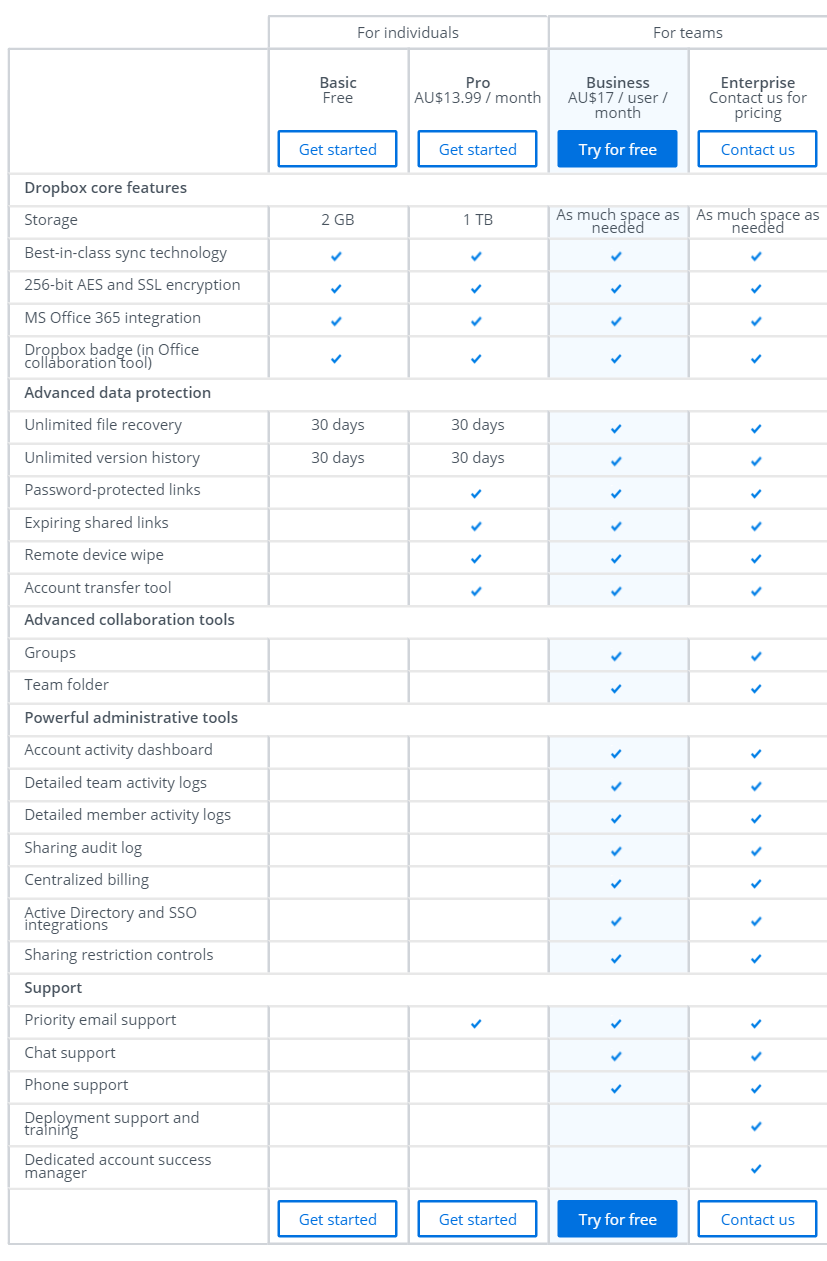827x1261 pixels.
Task: Click Enterprise checkmark for Dedicated account success manager
Action: point(756,1168)
